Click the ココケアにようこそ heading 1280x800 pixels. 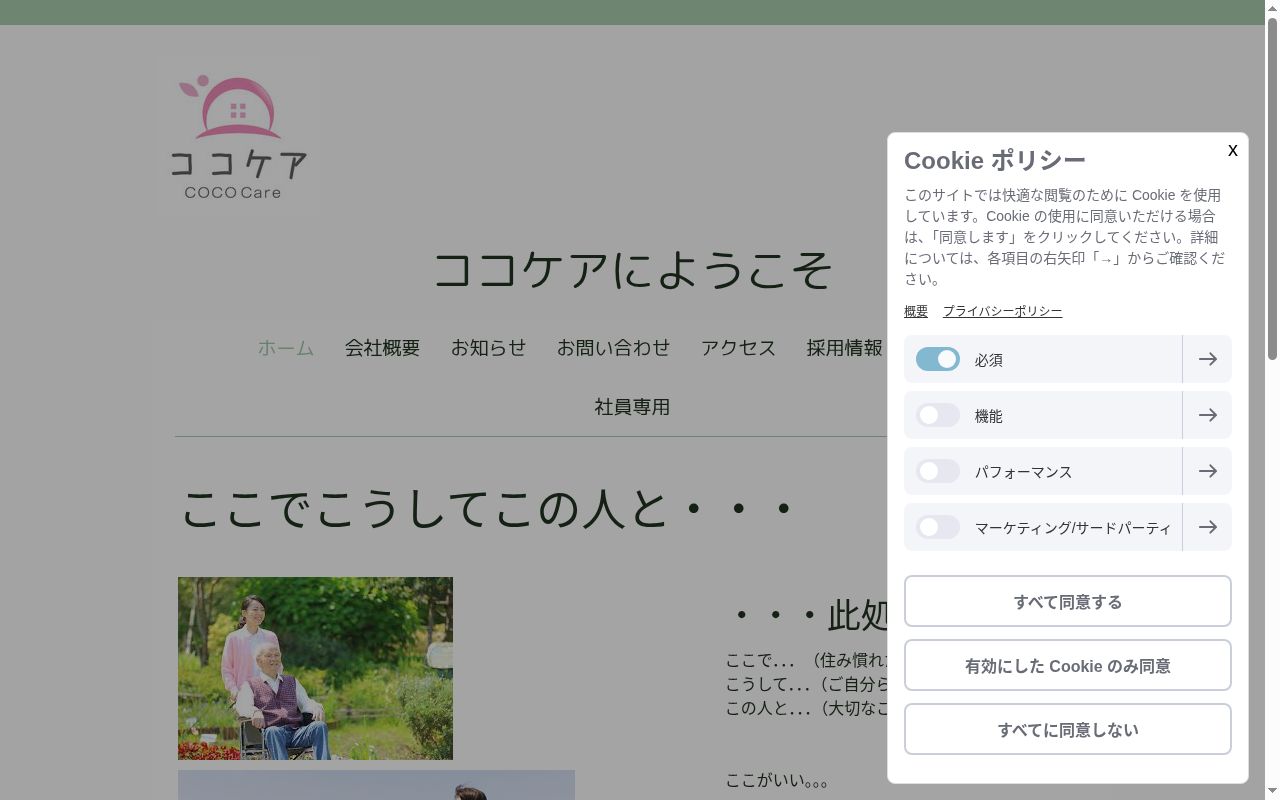point(632,270)
